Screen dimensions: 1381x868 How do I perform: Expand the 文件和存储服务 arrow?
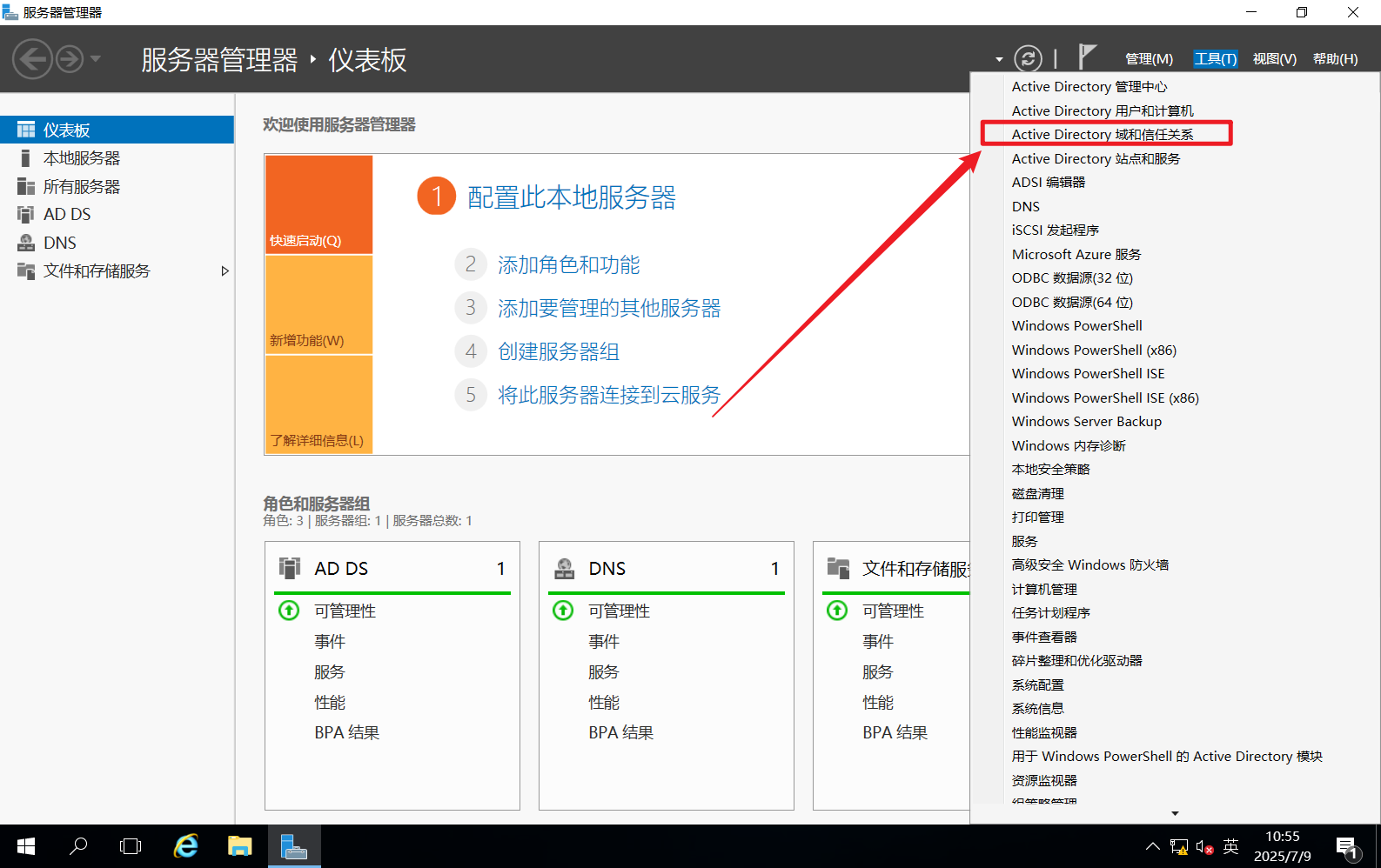tap(225, 271)
